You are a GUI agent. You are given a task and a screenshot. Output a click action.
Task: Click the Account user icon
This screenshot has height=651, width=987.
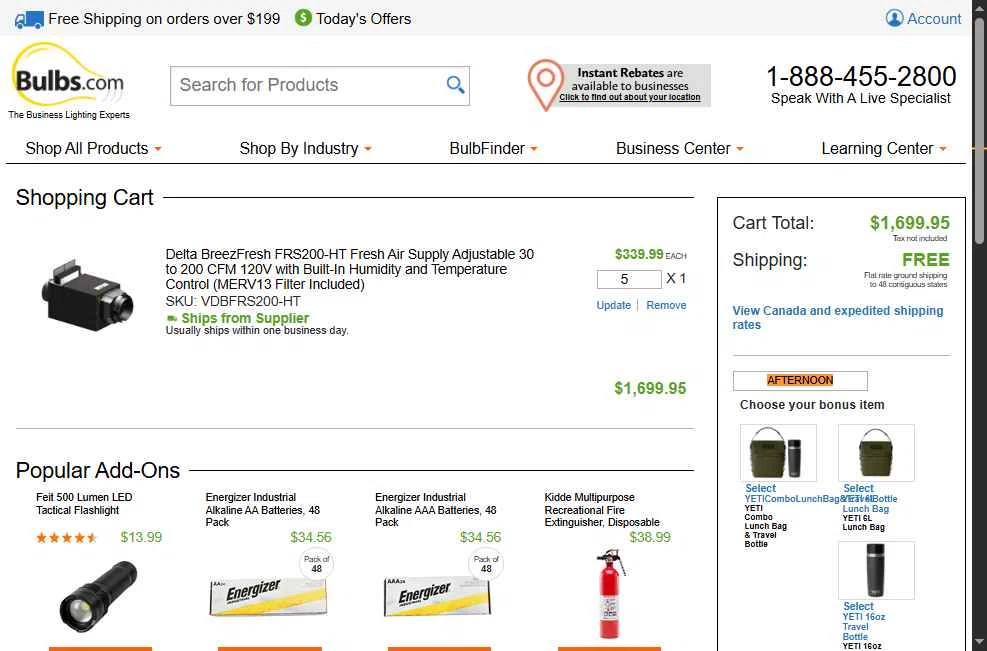894,18
